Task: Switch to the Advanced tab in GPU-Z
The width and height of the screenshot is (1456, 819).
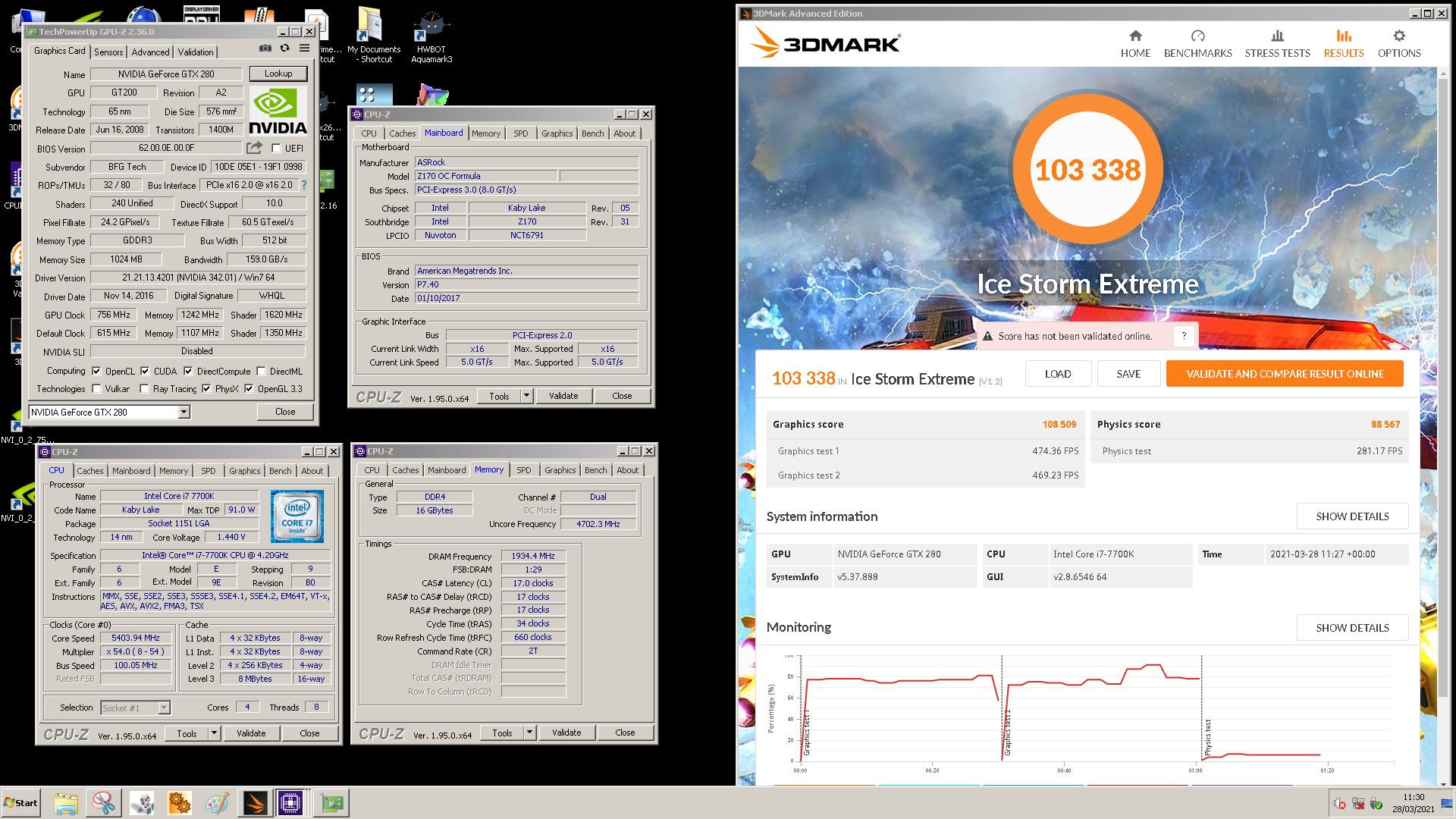Action: 150,52
